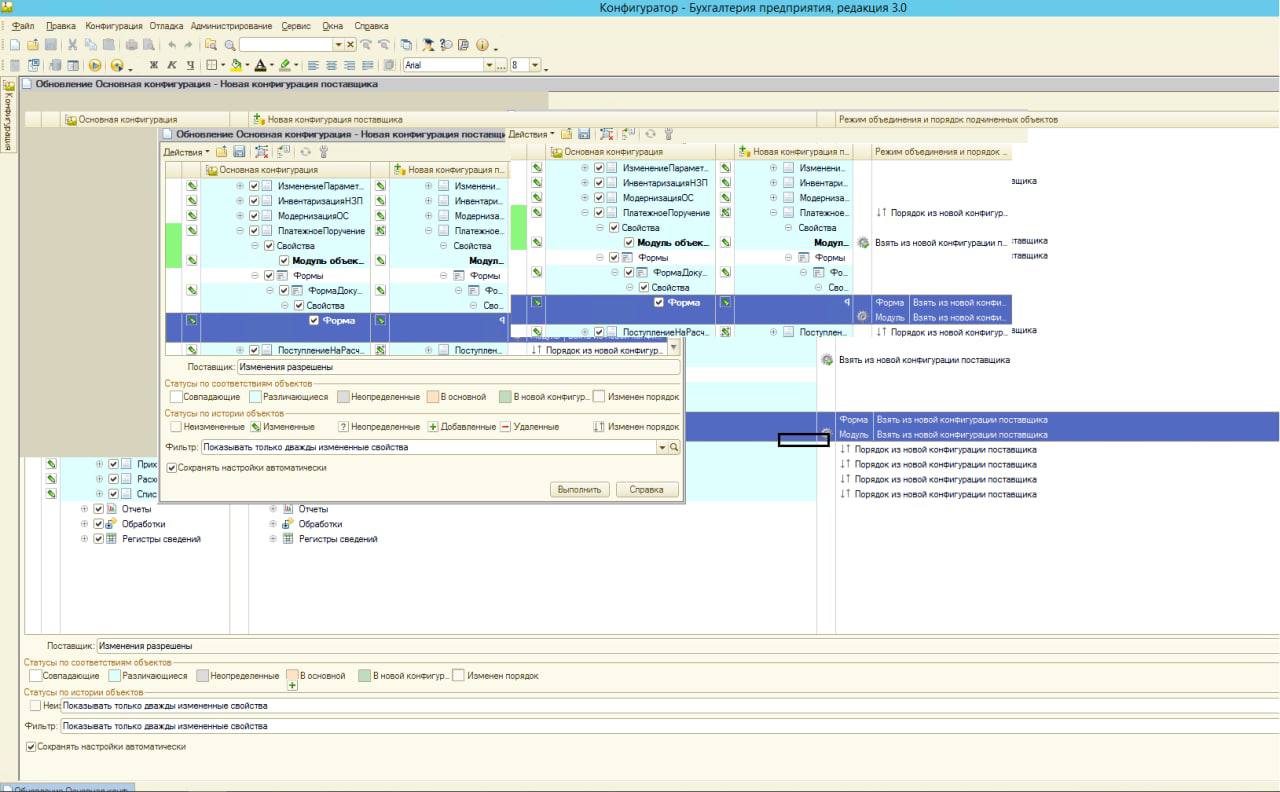The image size is (1280, 792).
Task: Click В основной color box in front dialog
Action: click(432, 397)
